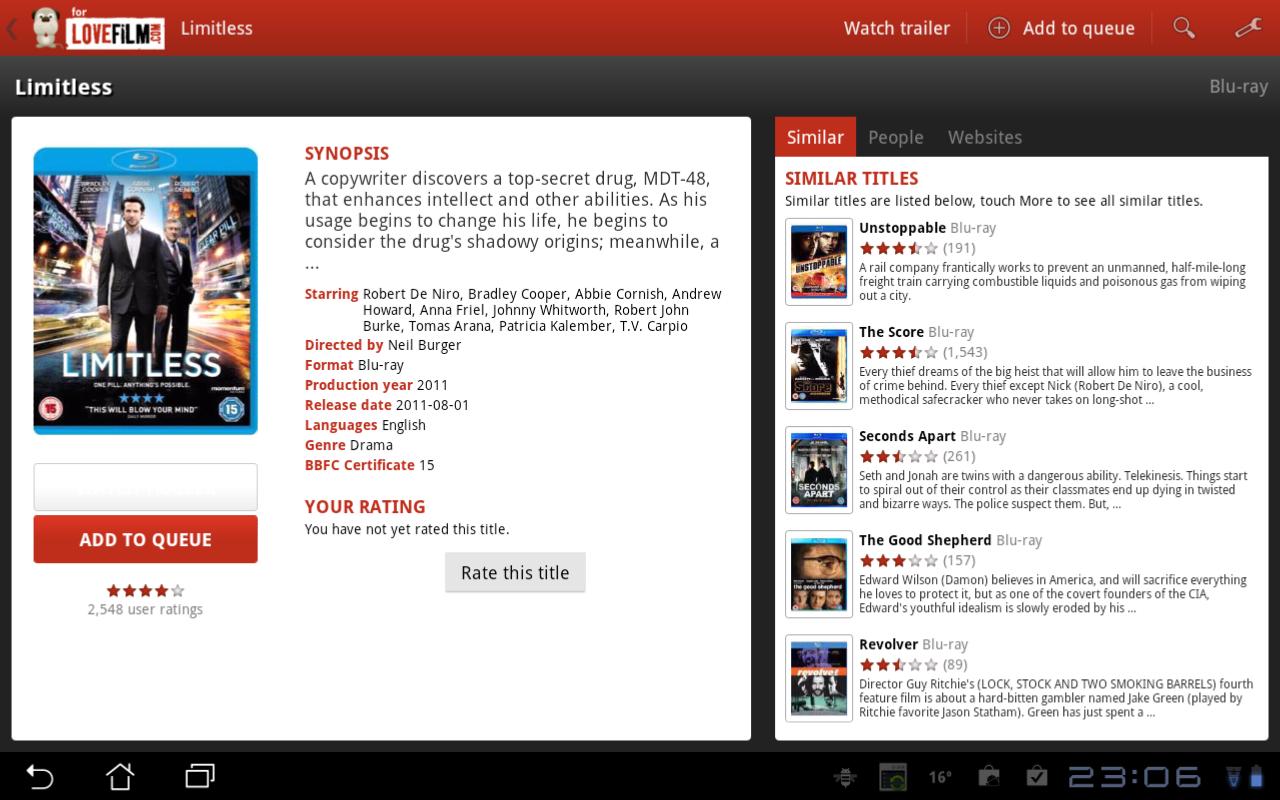The width and height of the screenshot is (1280, 800).
Task: Switch to the People tab
Action: (895, 137)
